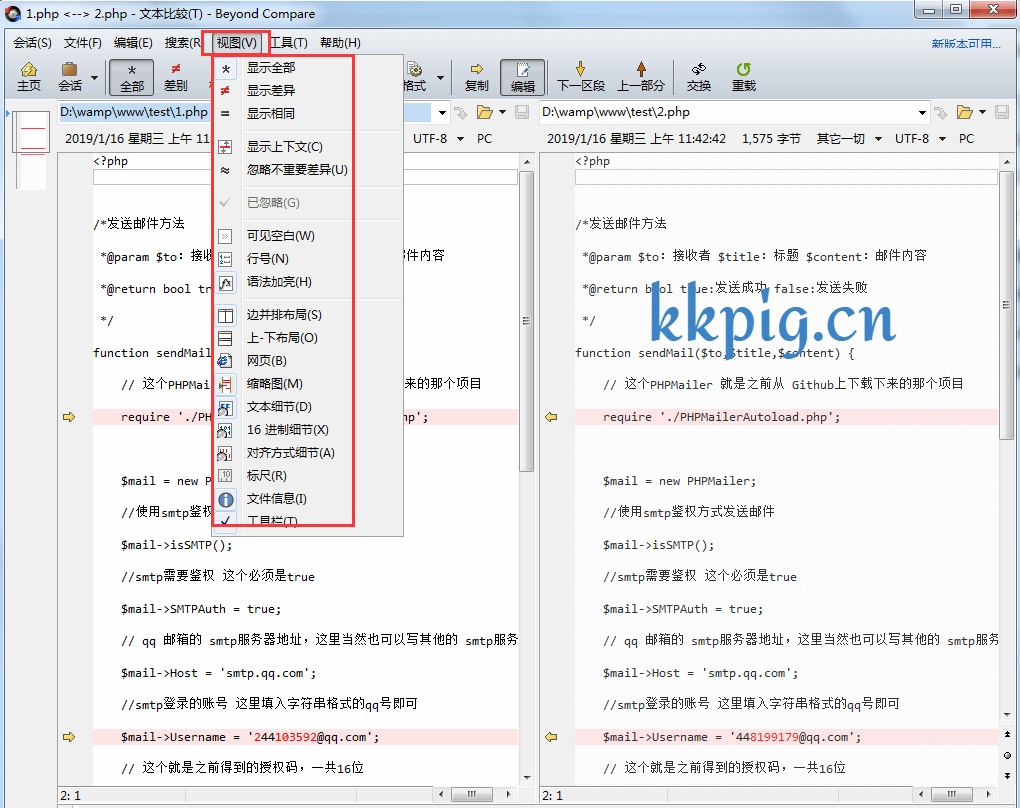Toggle 行号(N) line numbers
1020x808 pixels.
tap(308, 259)
